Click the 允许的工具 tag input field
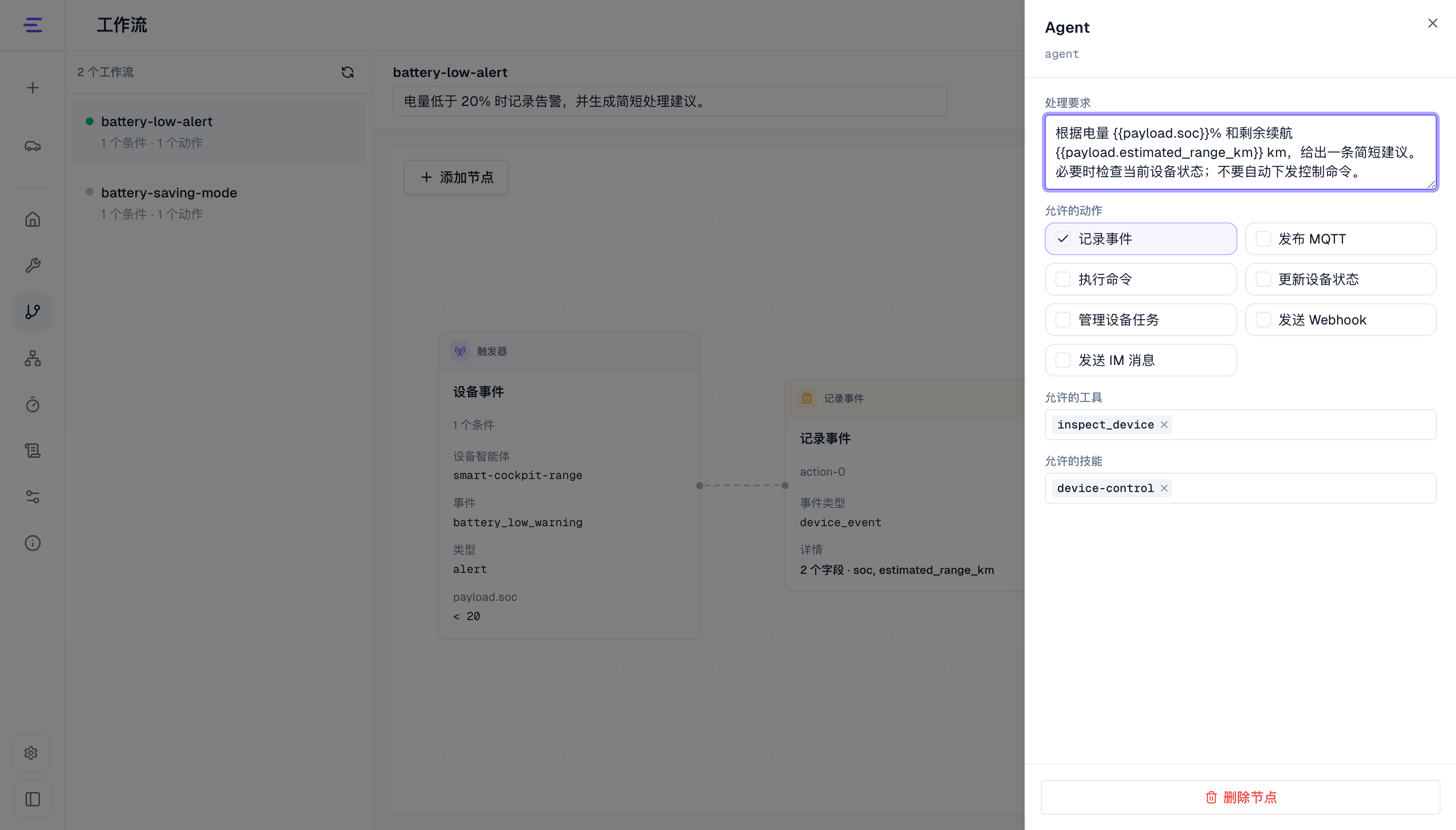Image resolution: width=1456 pixels, height=830 pixels. click(x=1240, y=425)
